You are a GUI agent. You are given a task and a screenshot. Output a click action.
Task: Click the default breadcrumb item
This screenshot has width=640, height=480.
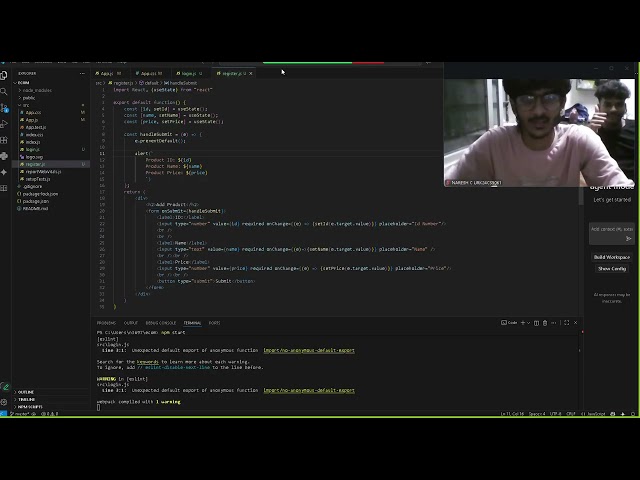149,83
